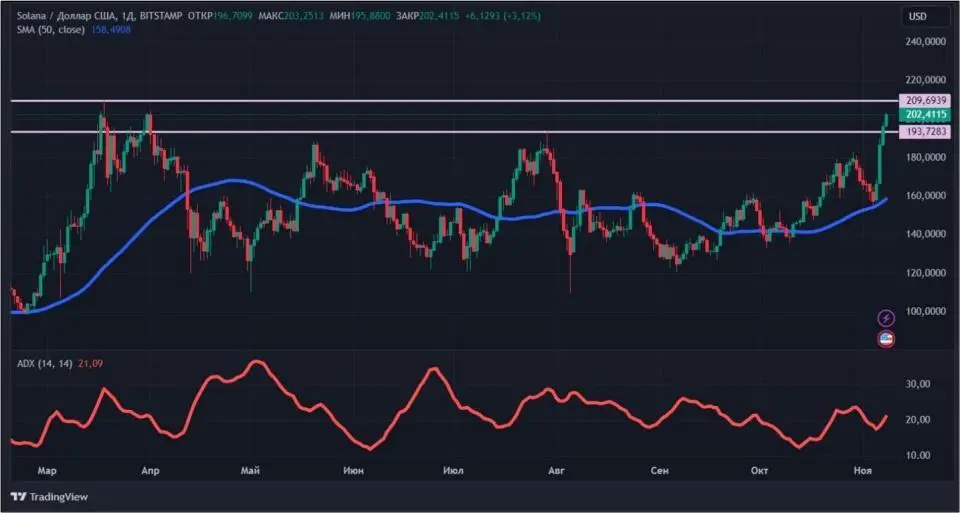Click the 193,7283 horizontal line price label

point(925,133)
